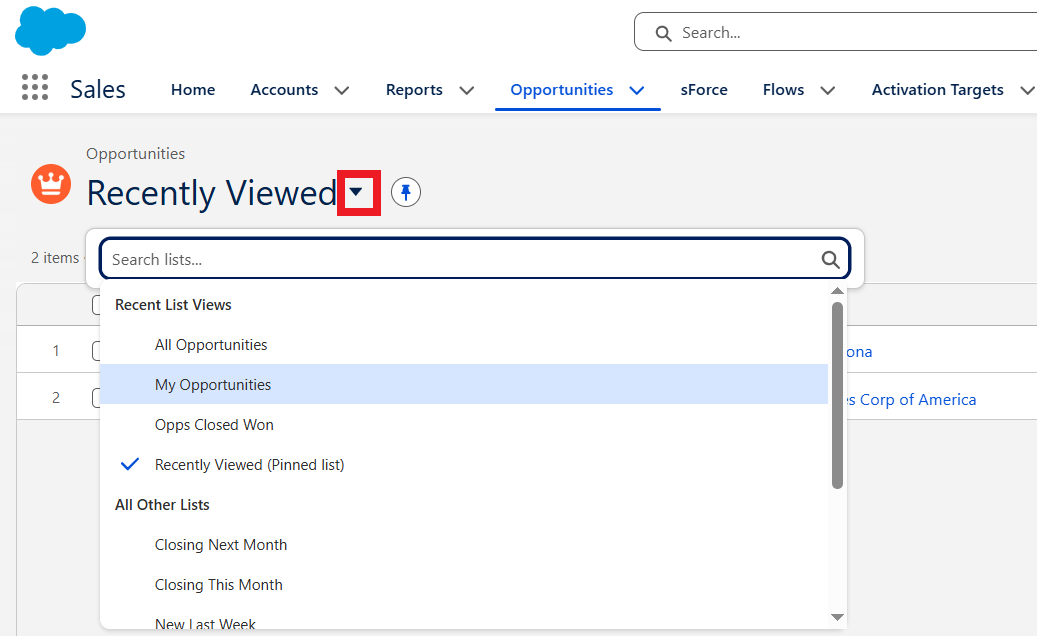Select Recently Viewed (Pinned list) option

pos(464,464)
